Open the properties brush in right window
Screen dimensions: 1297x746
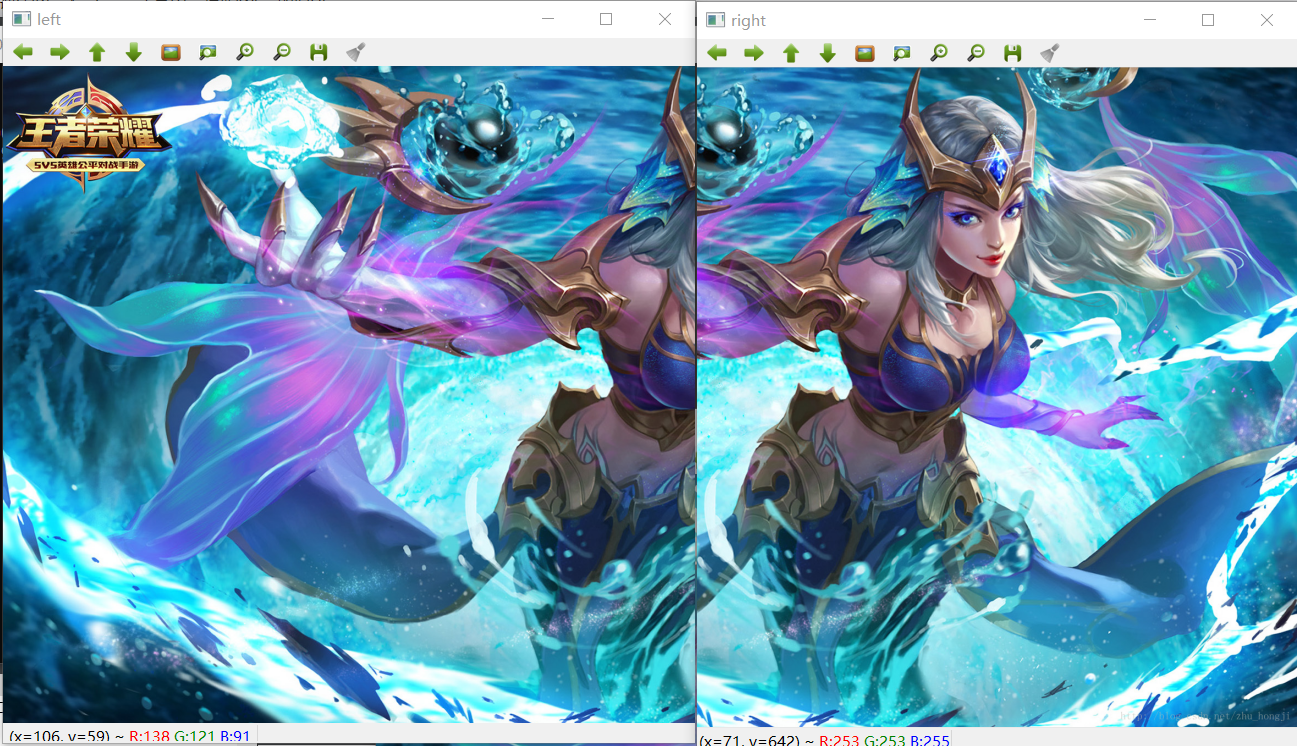pos(1049,53)
